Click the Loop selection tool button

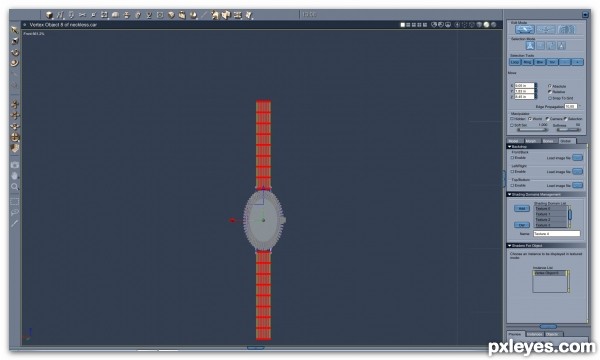tap(515, 62)
